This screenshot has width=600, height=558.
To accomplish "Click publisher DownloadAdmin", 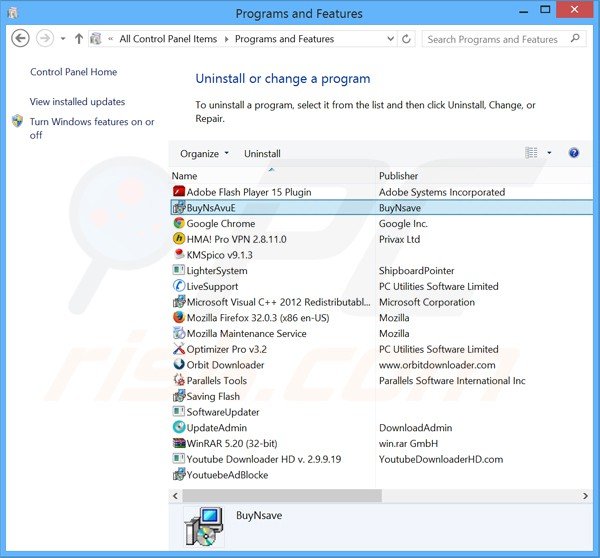I will [415, 427].
